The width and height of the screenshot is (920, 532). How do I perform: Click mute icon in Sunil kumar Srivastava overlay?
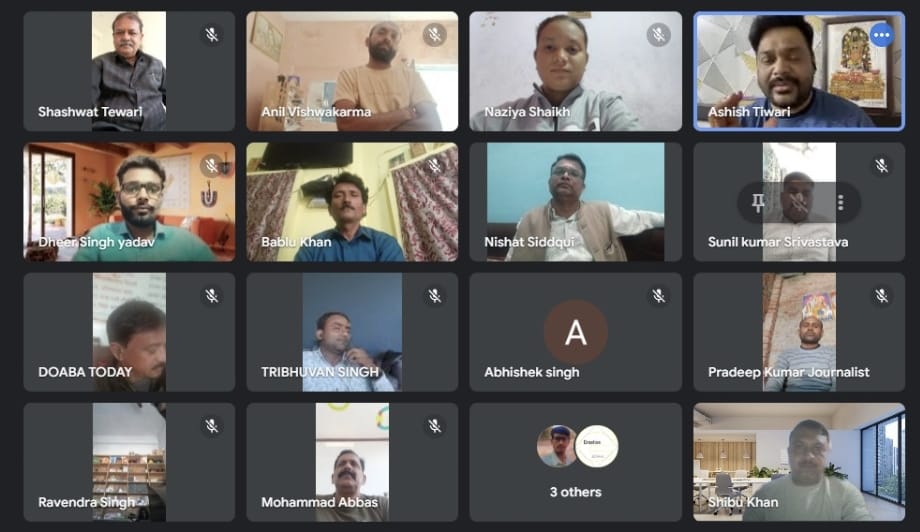click(799, 203)
